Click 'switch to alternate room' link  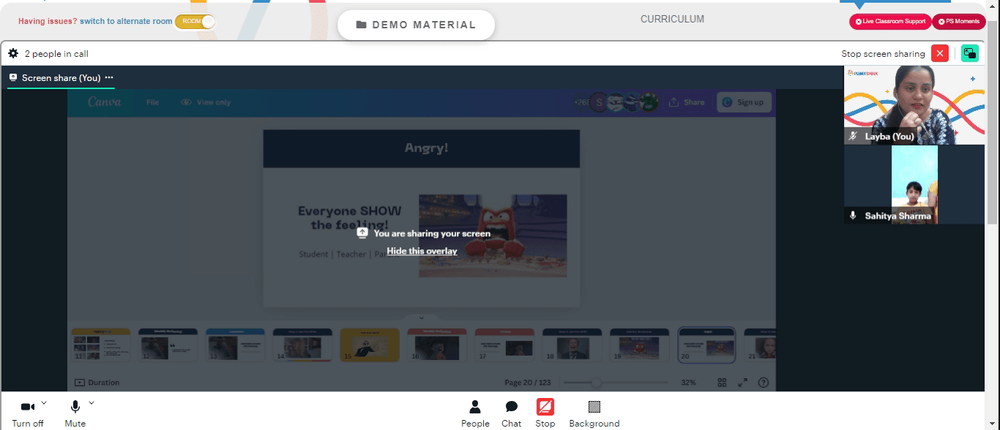tap(126, 21)
